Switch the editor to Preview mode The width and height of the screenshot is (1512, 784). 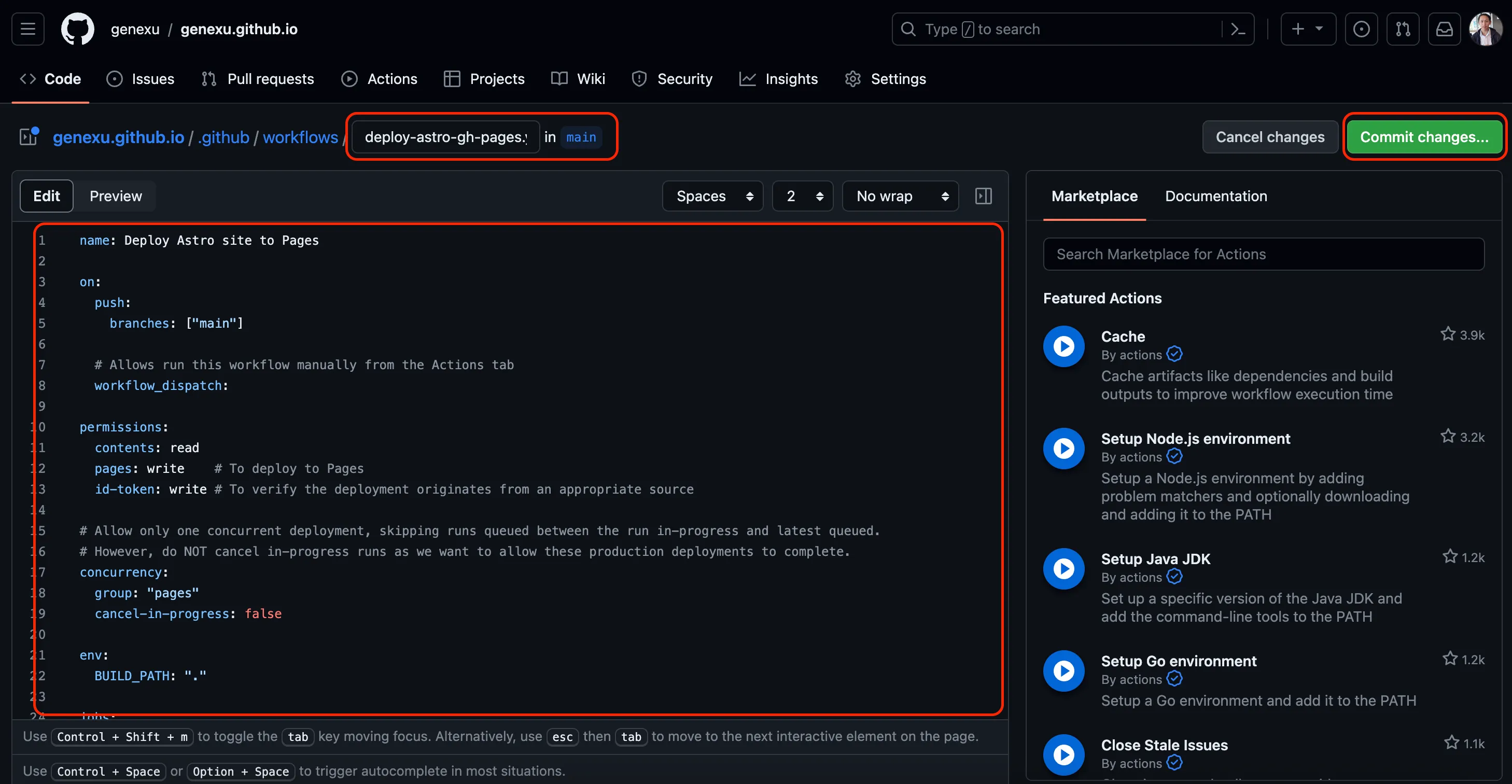[x=116, y=196]
